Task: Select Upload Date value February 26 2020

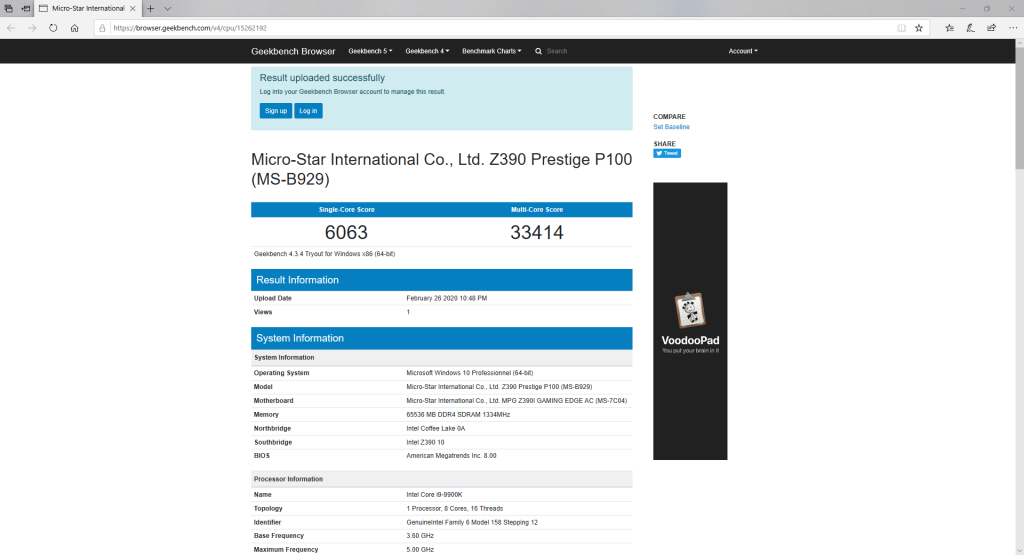Action: 447,298
